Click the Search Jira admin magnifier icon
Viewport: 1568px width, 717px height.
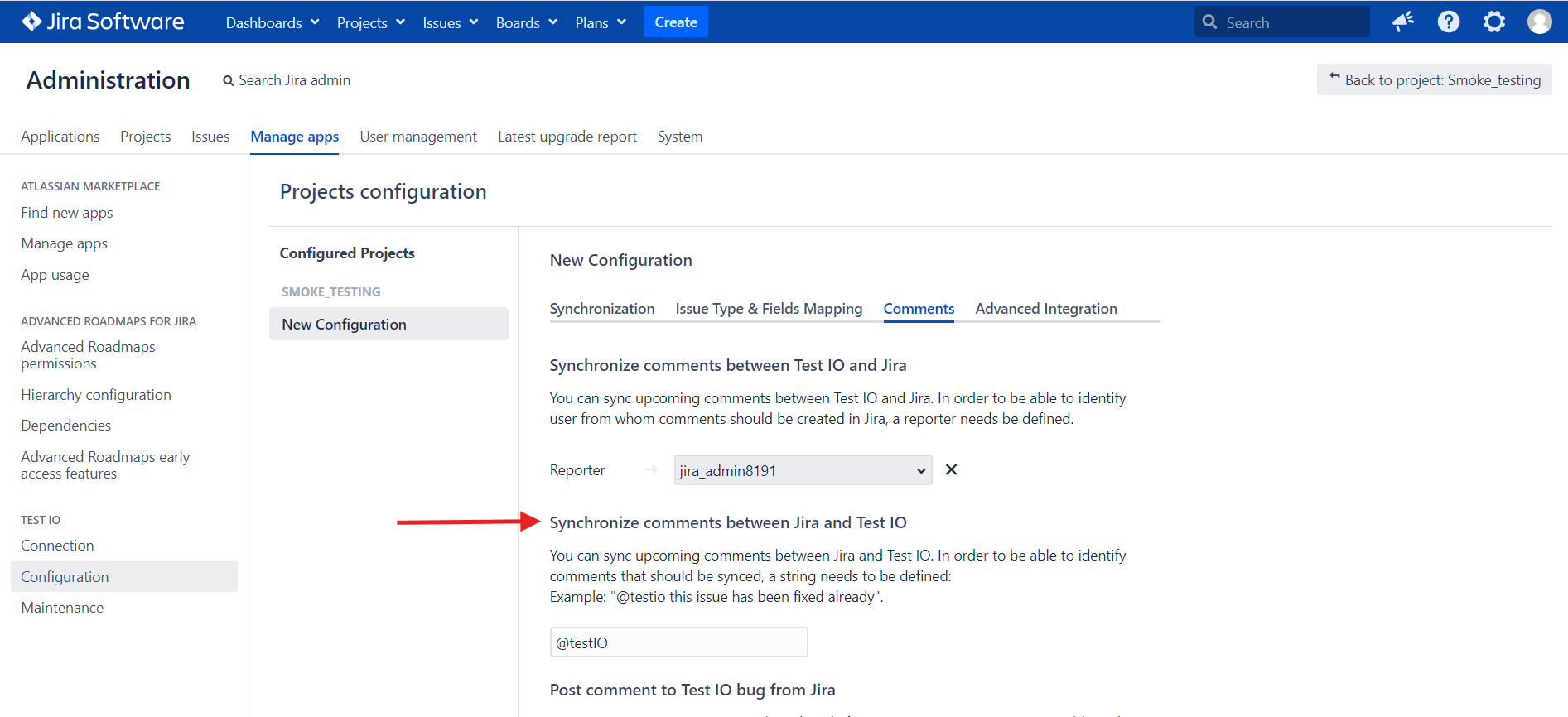[229, 81]
